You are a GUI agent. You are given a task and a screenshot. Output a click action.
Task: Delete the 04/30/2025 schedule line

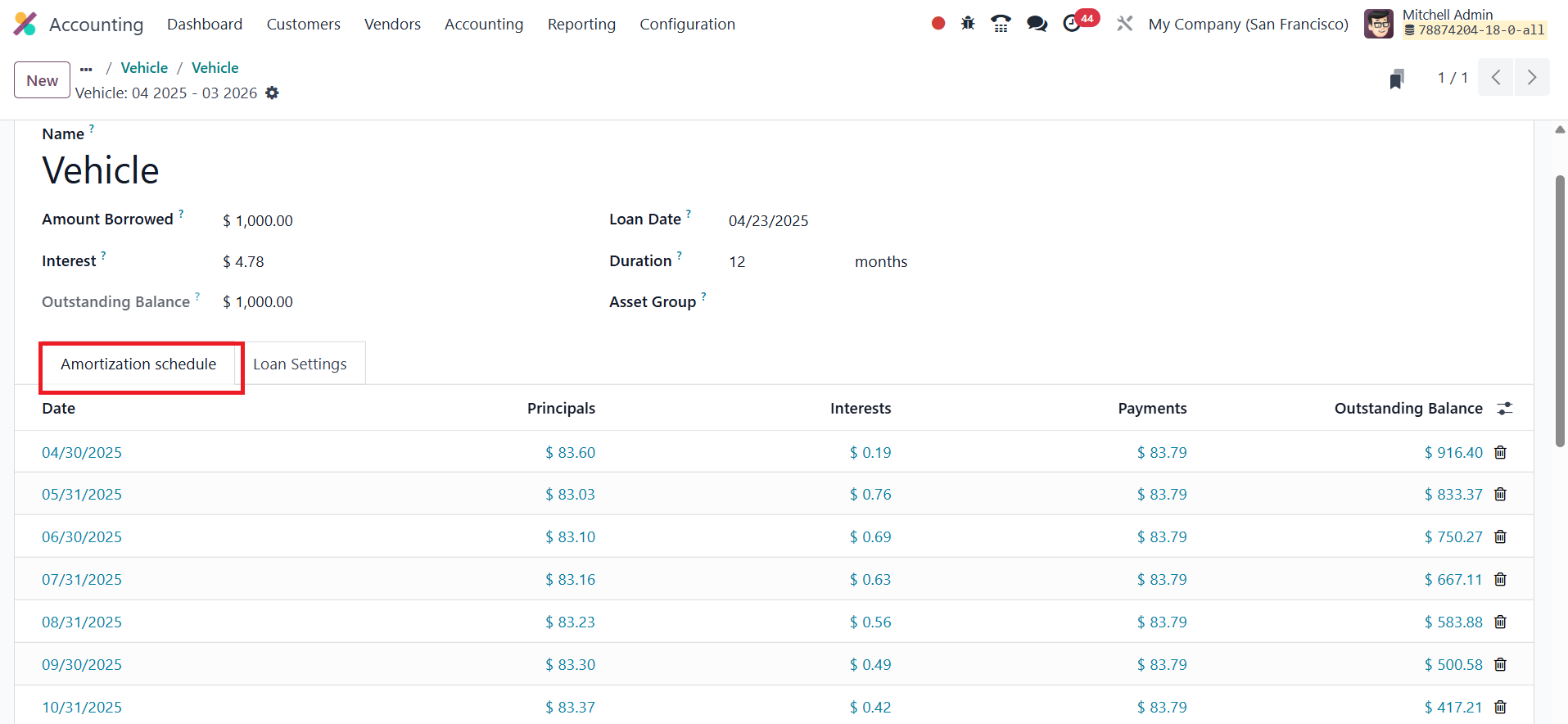(x=1500, y=453)
